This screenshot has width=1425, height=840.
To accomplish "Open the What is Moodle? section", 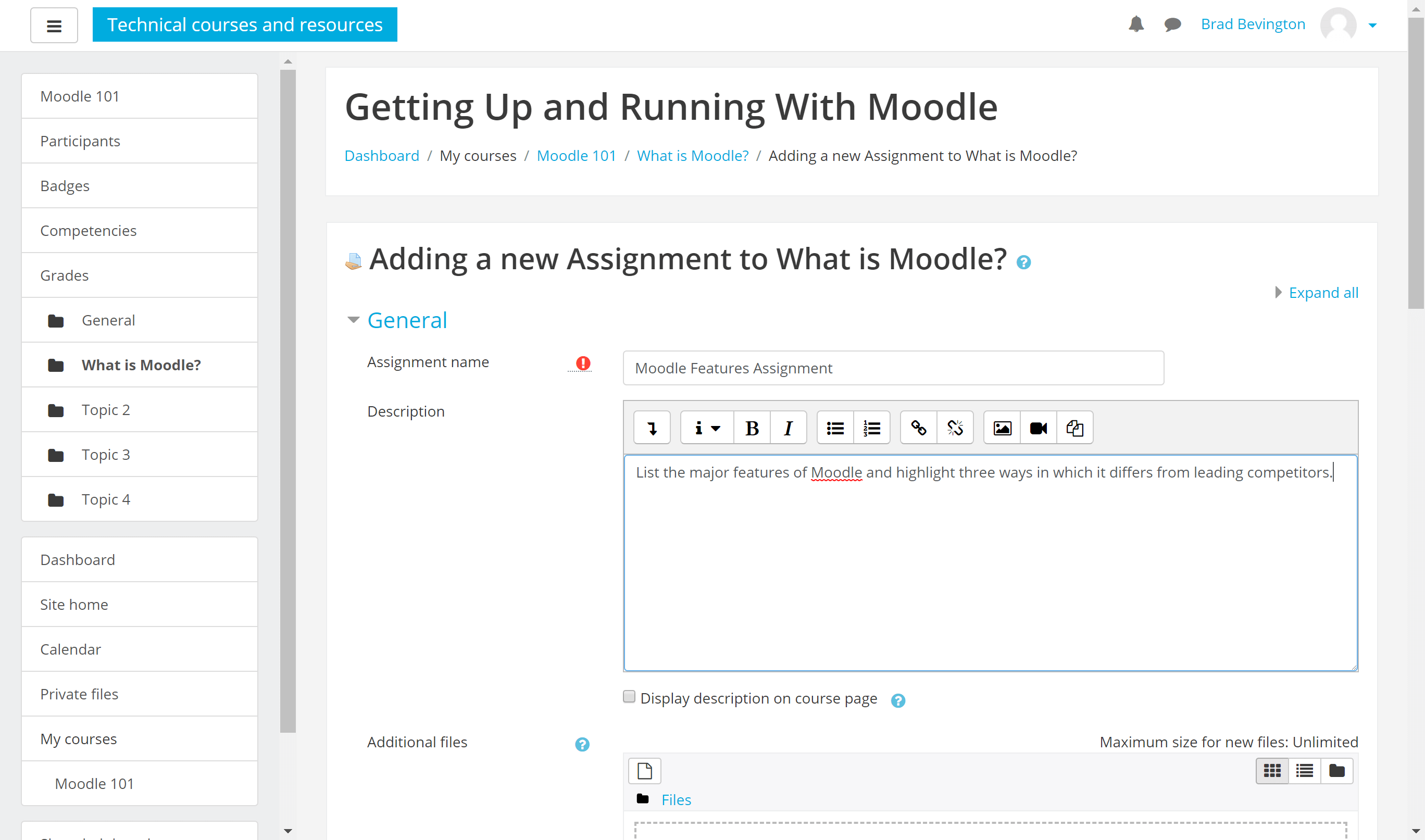I will click(x=139, y=365).
